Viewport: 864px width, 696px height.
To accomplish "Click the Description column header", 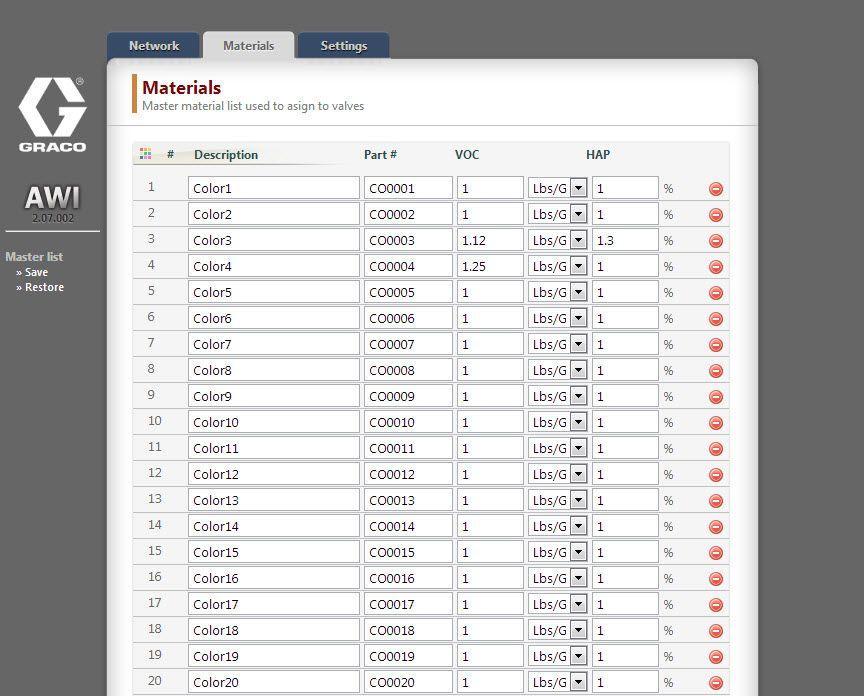I will 226,155.
